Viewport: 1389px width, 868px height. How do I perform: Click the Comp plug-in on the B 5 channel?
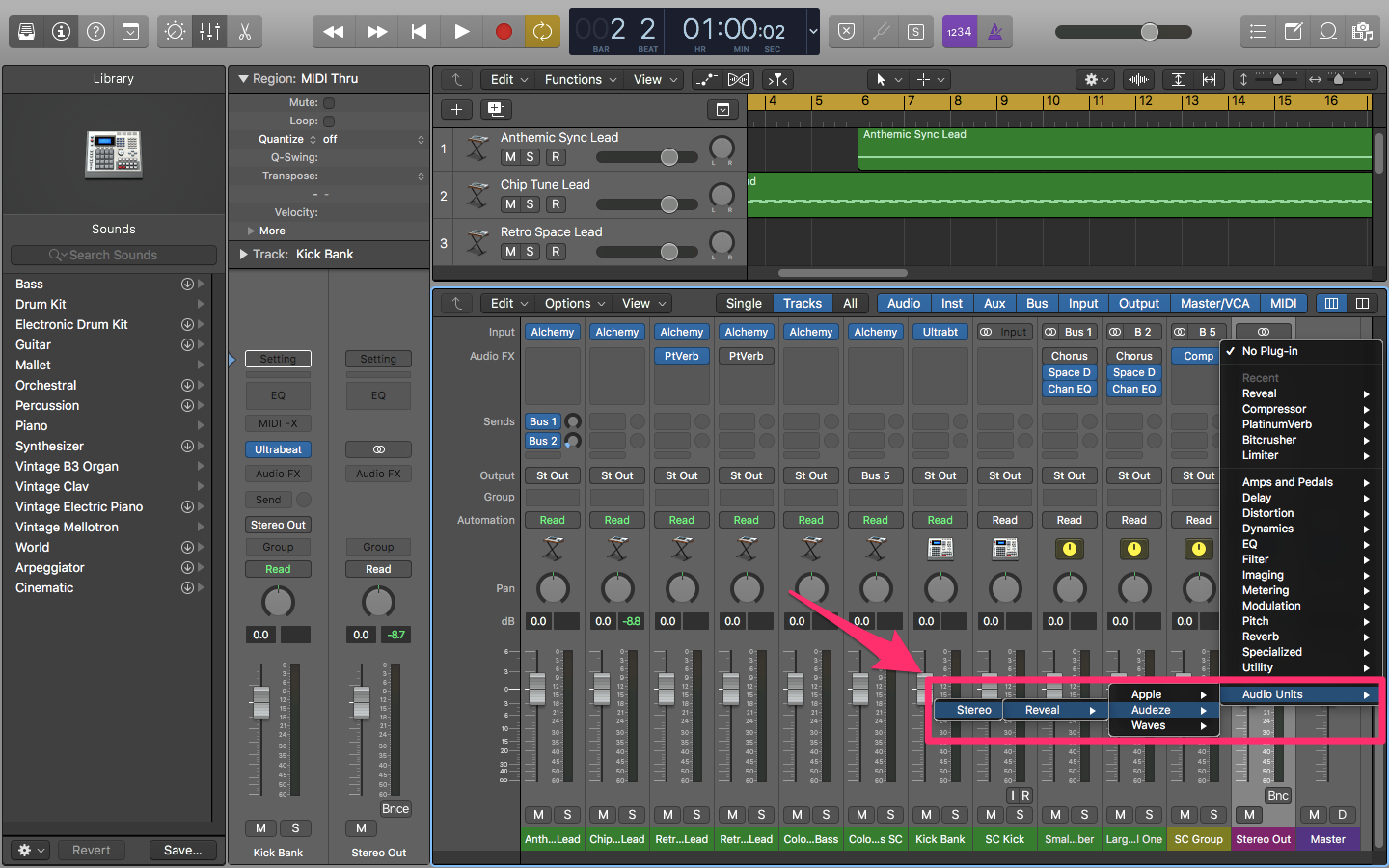coord(1198,356)
